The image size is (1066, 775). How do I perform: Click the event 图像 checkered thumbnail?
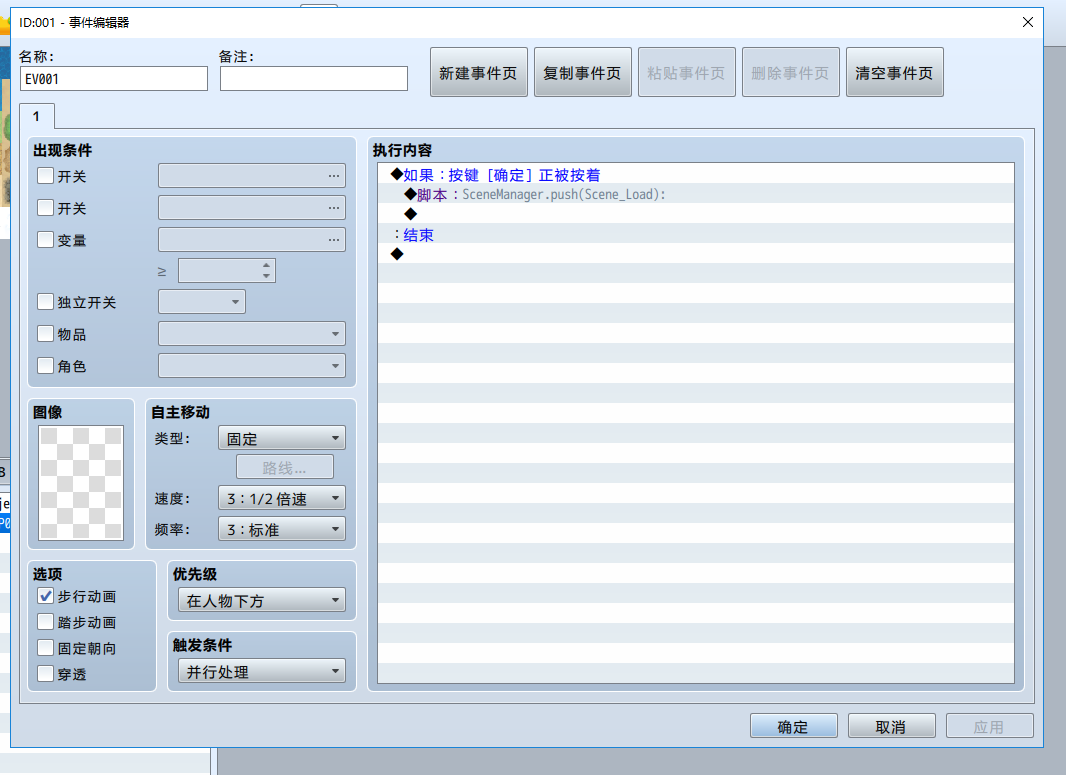coord(81,483)
